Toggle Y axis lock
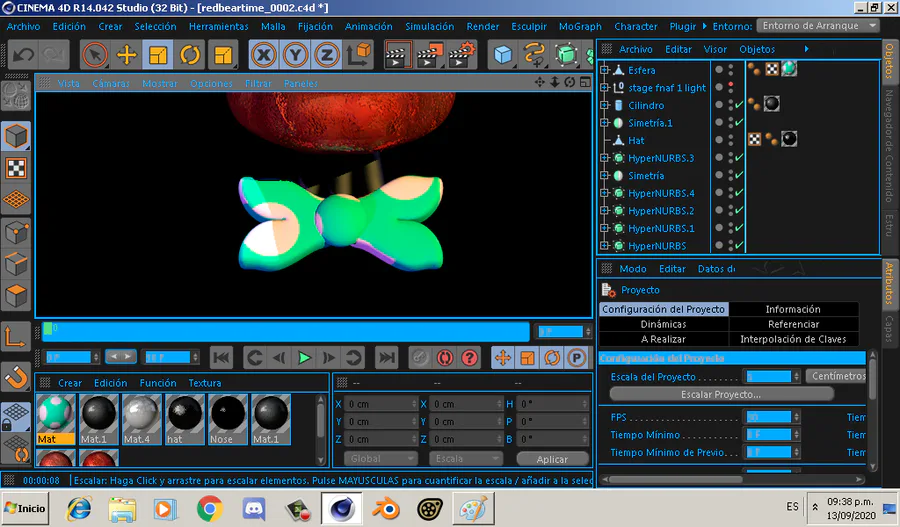Screen dimensions: 900x527 pos(295,55)
